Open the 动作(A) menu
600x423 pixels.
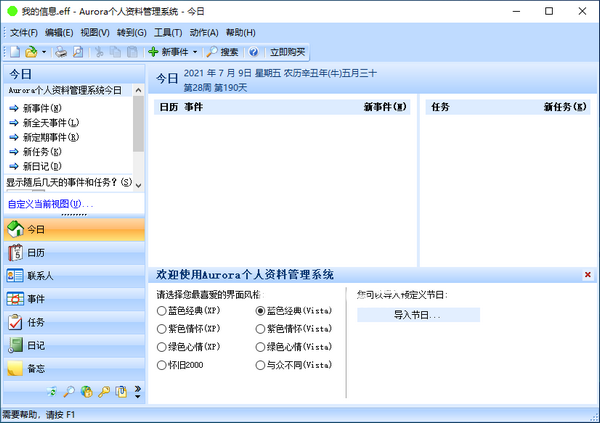(x=204, y=33)
